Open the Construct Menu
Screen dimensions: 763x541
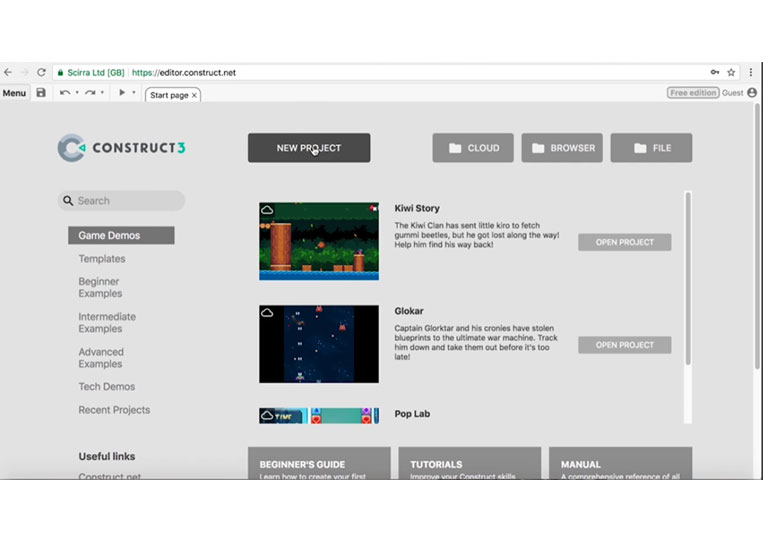click(x=14, y=93)
